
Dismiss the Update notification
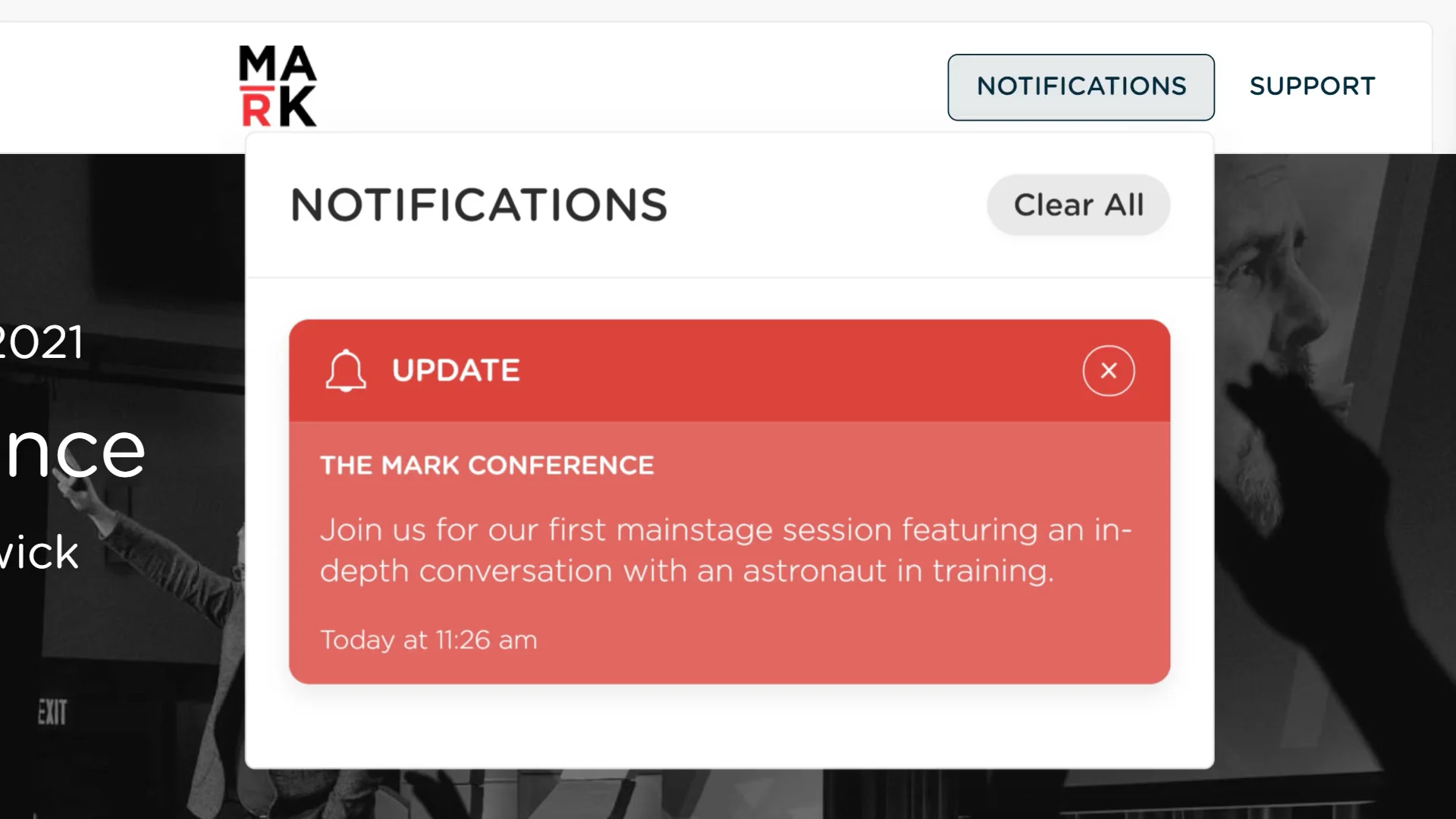click(1108, 371)
